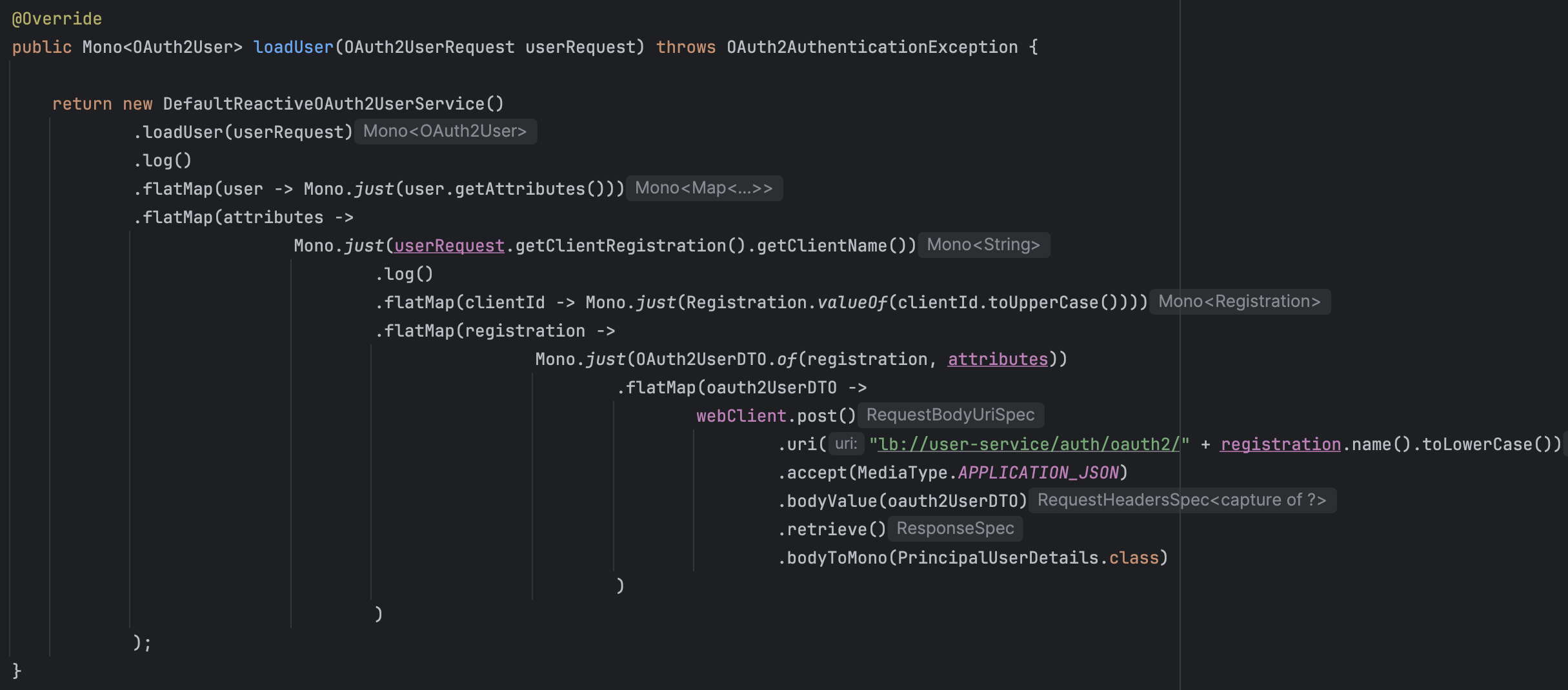Click the underlined registration variable in uri call
The height and width of the screenshot is (690, 1568).
[x=1280, y=444]
